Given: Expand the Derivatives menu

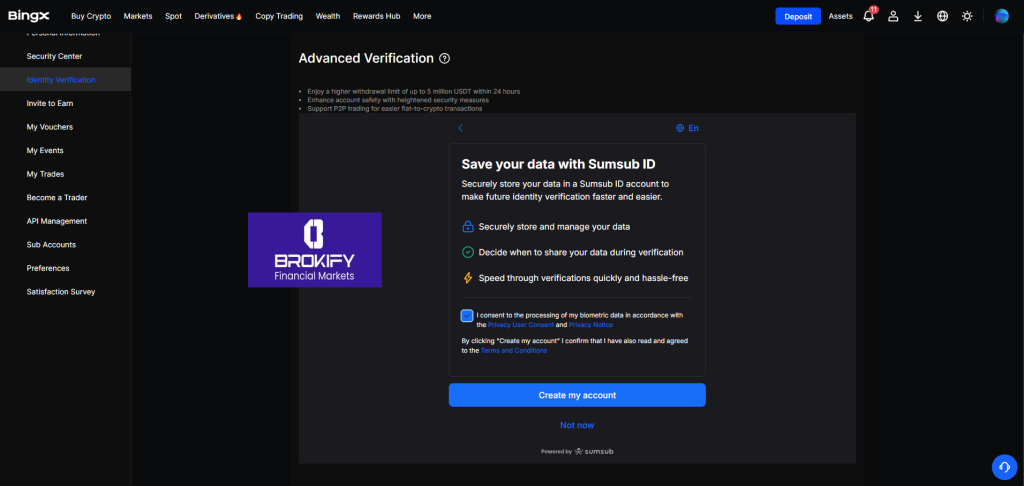Looking at the screenshot, I should [218, 16].
